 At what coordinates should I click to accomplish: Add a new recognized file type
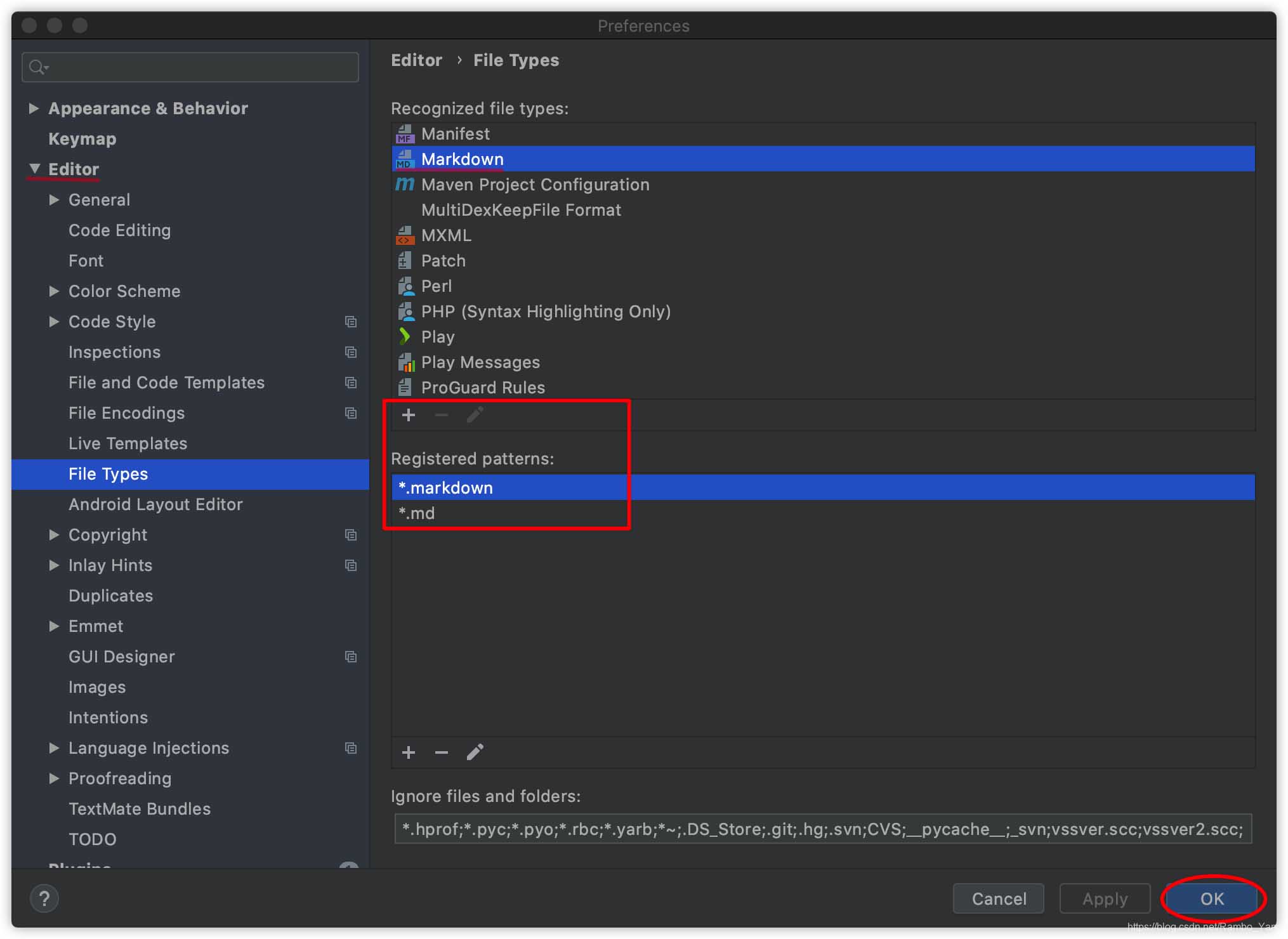click(409, 416)
